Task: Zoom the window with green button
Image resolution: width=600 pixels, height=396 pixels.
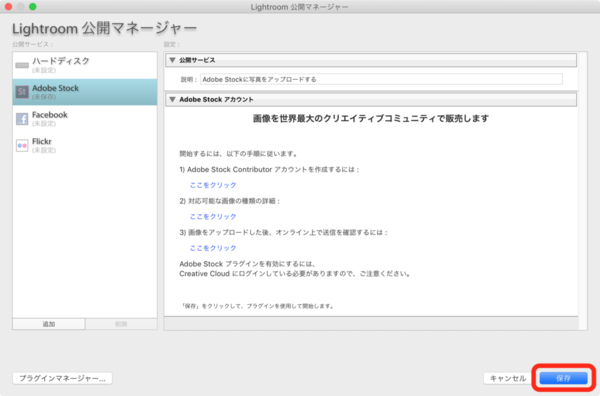Action: point(33,7)
